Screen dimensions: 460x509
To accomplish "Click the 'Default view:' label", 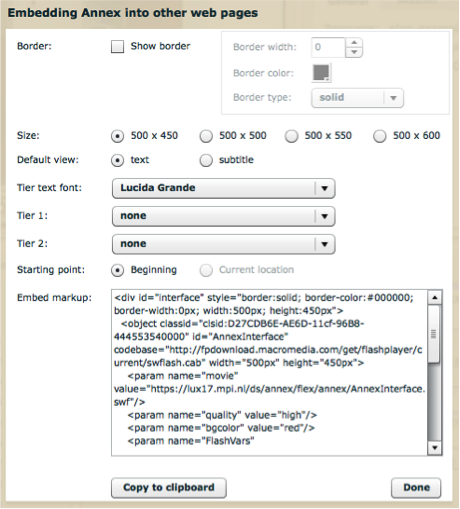I will (48, 160).
